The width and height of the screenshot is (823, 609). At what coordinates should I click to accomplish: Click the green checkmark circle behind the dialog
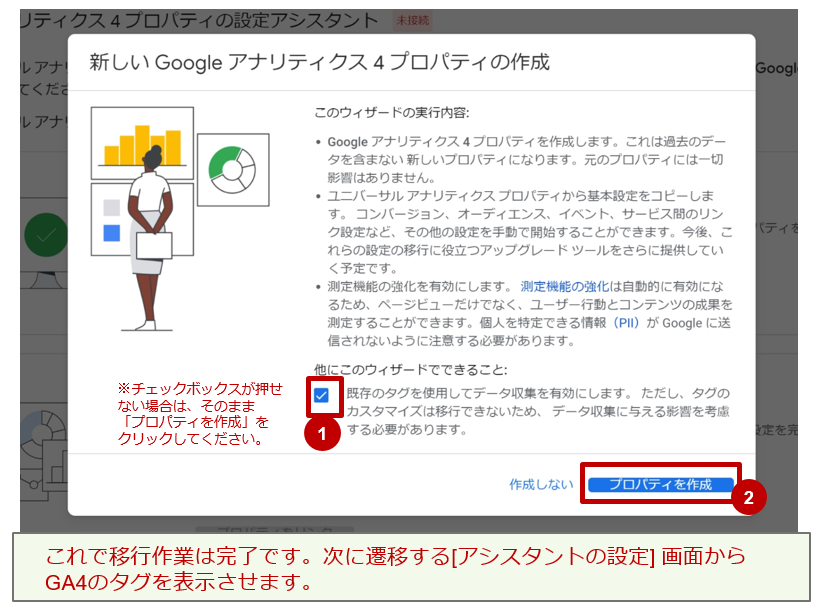coord(44,237)
